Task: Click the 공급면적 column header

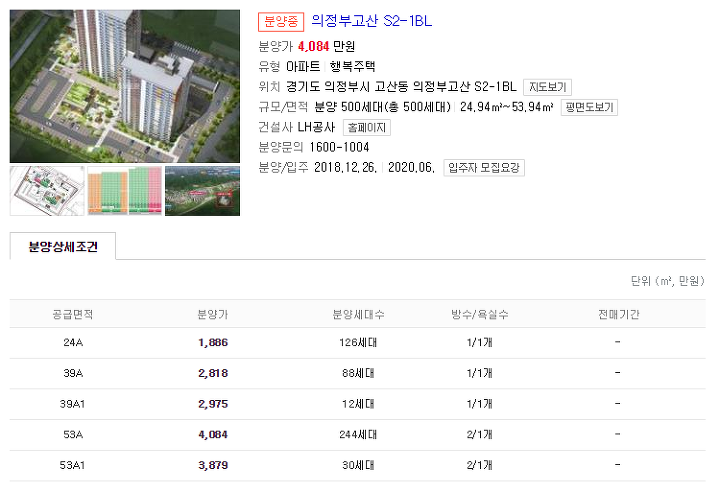Action: pyautogui.click(x=73, y=314)
